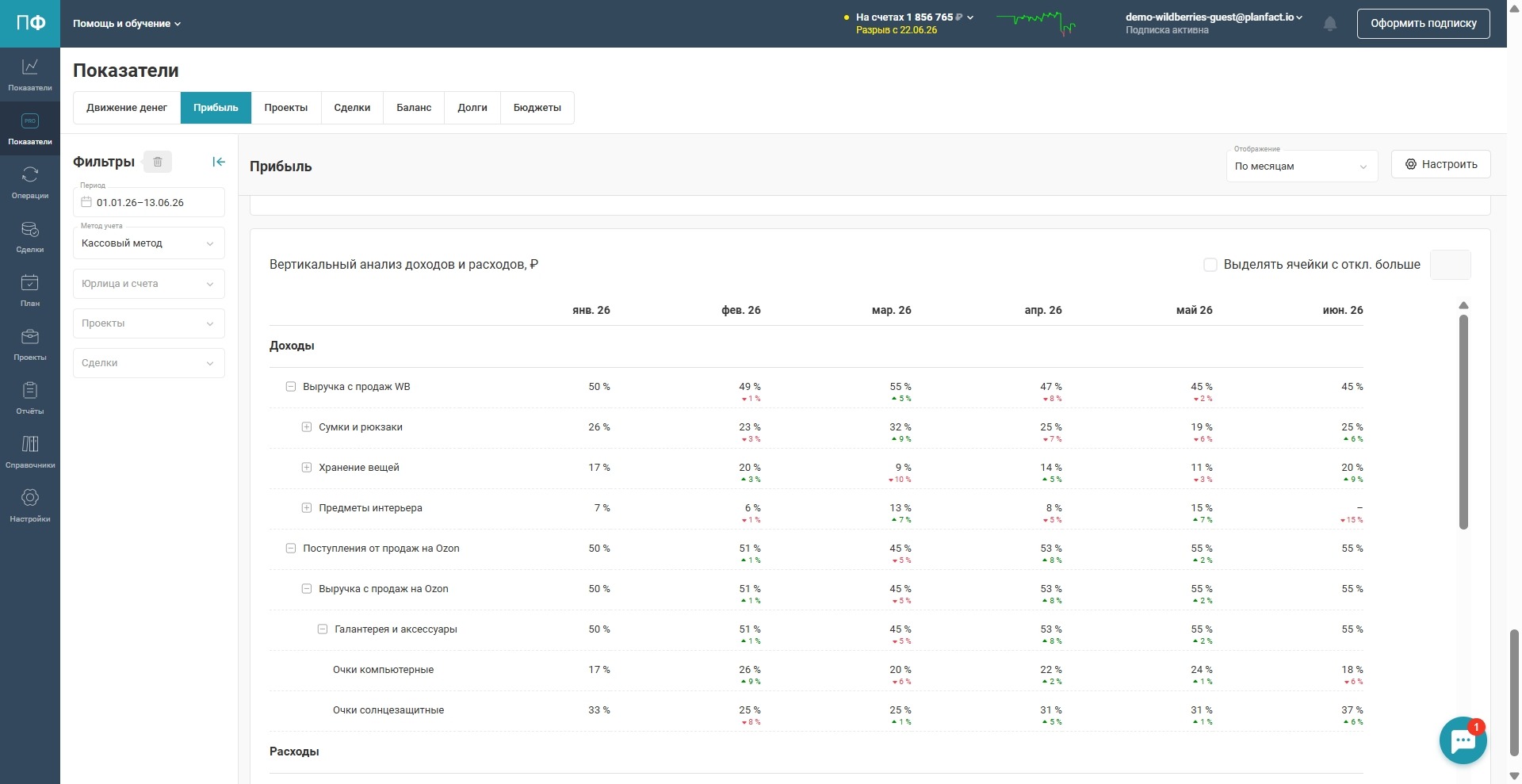Screen dimensions: 1522x784
Task: Expand the Сумки и рюкзаки row
Action: 307,427
